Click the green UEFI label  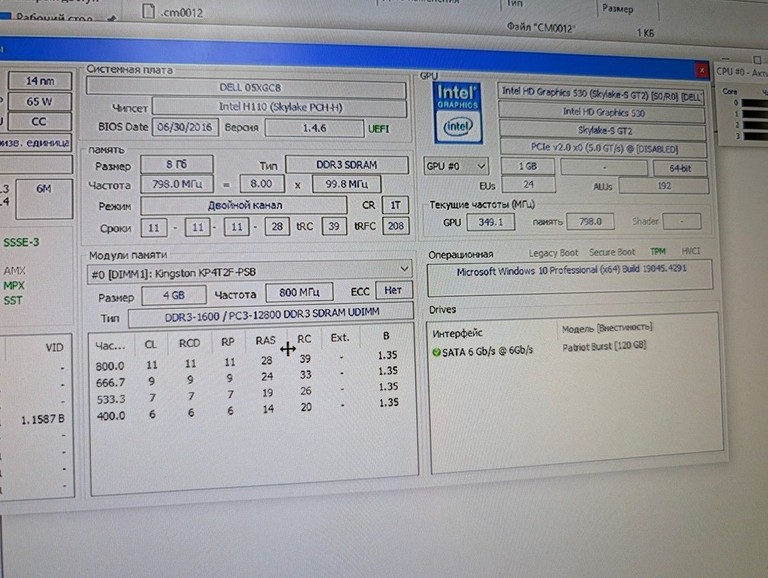click(x=379, y=129)
